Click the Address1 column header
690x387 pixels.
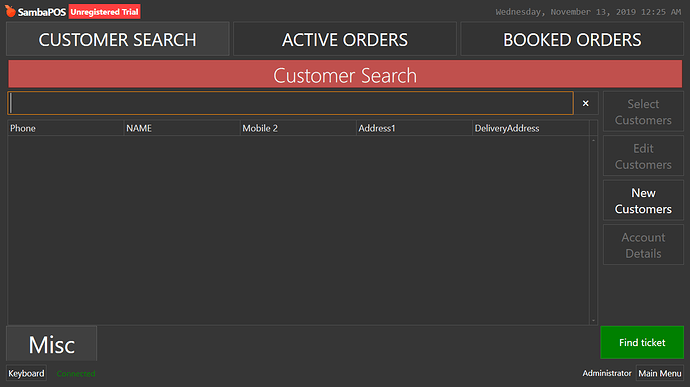[x=414, y=128]
